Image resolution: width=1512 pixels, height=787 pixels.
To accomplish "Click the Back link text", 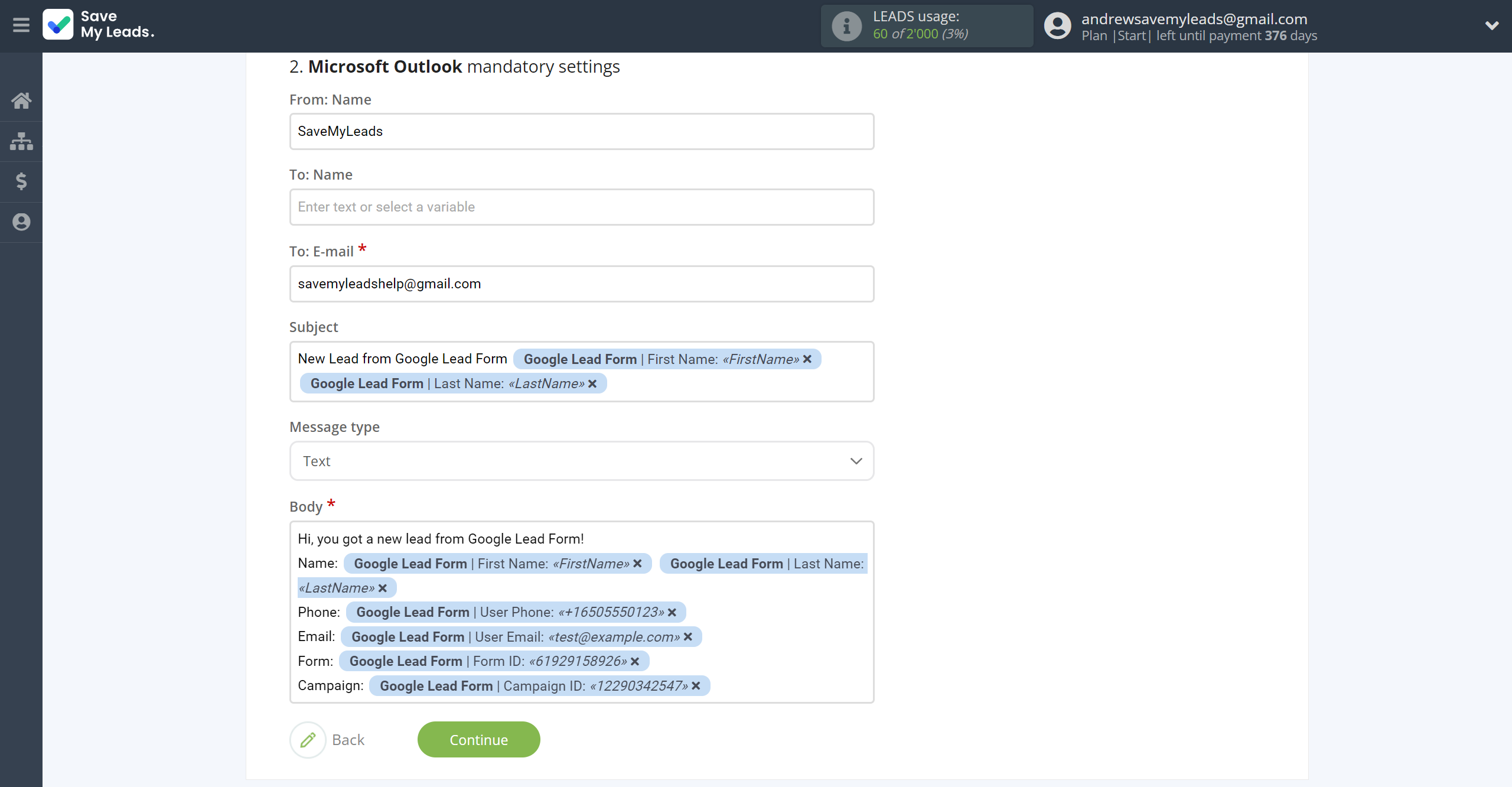I will click(348, 740).
